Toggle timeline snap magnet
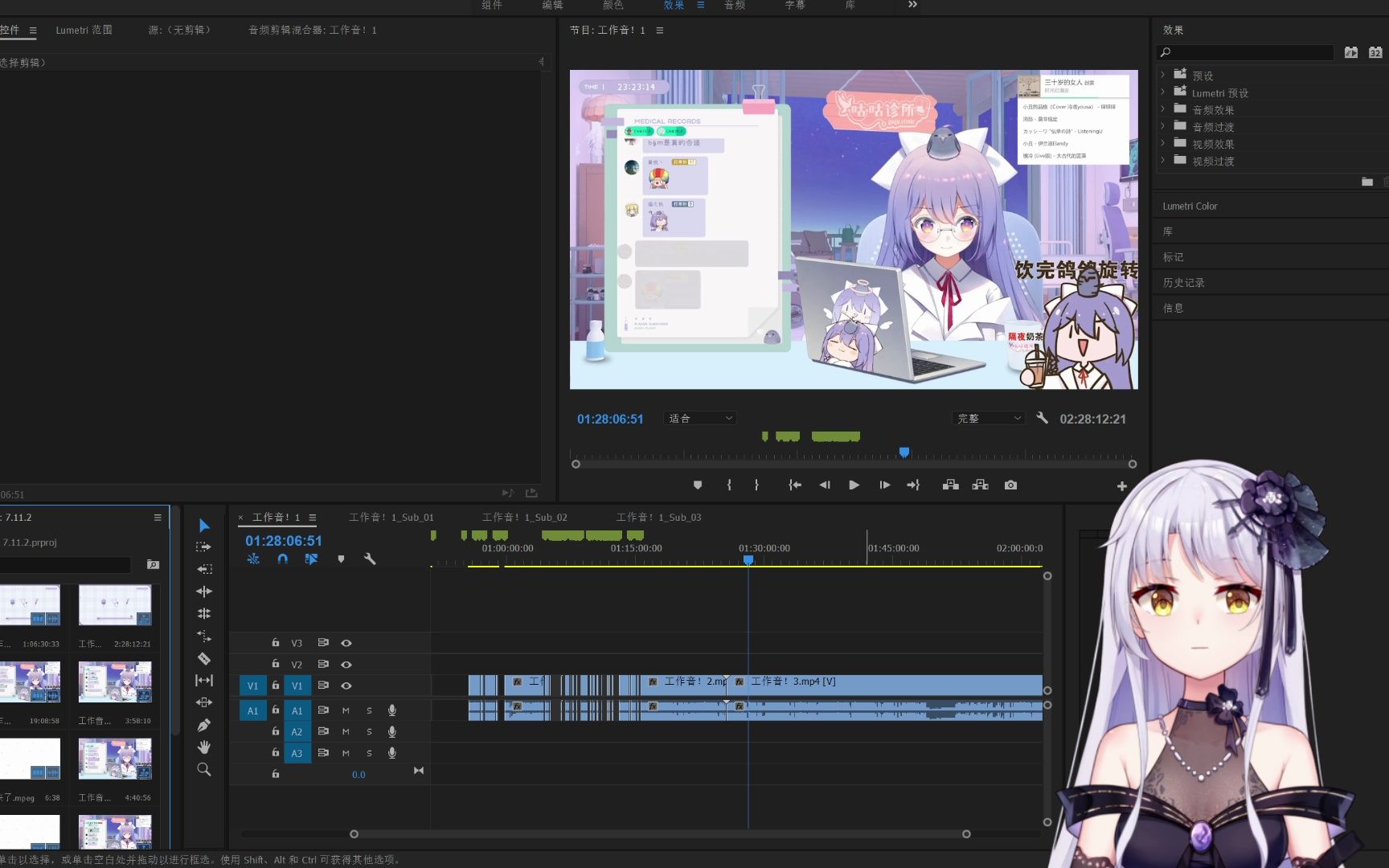The image size is (1389, 868). pos(282,559)
